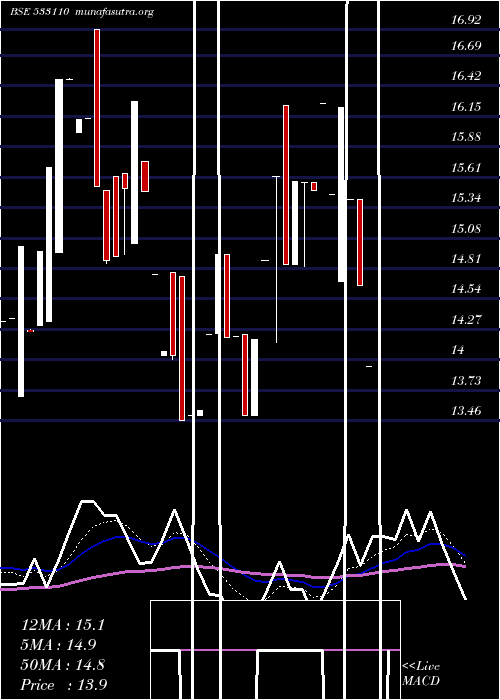Click the 50MA : 14.8 reading
This screenshot has width=500, height=700.
pos(63,665)
